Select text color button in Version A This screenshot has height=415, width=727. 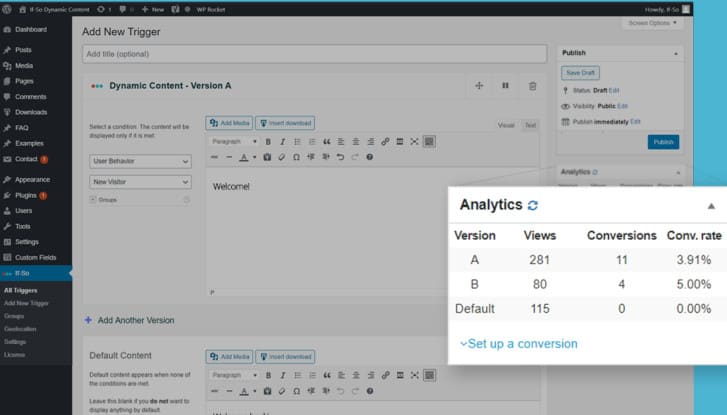pyautogui.click(x=244, y=157)
